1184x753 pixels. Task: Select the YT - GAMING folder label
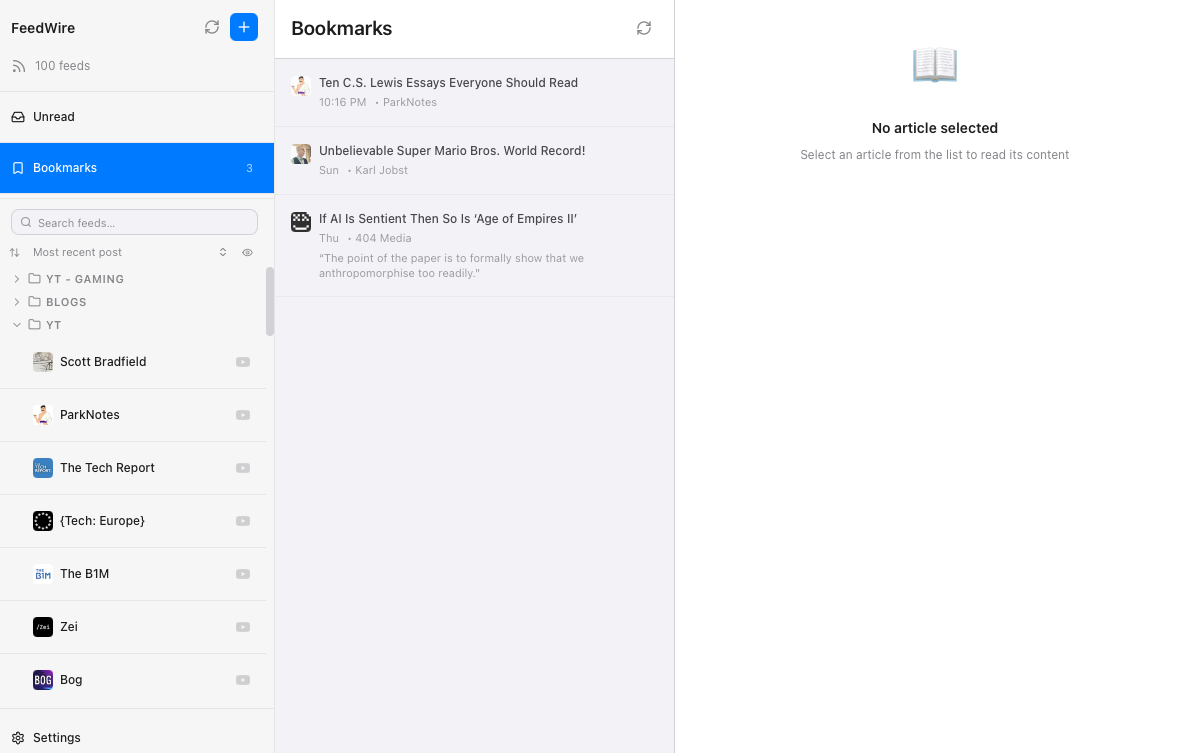(85, 279)
